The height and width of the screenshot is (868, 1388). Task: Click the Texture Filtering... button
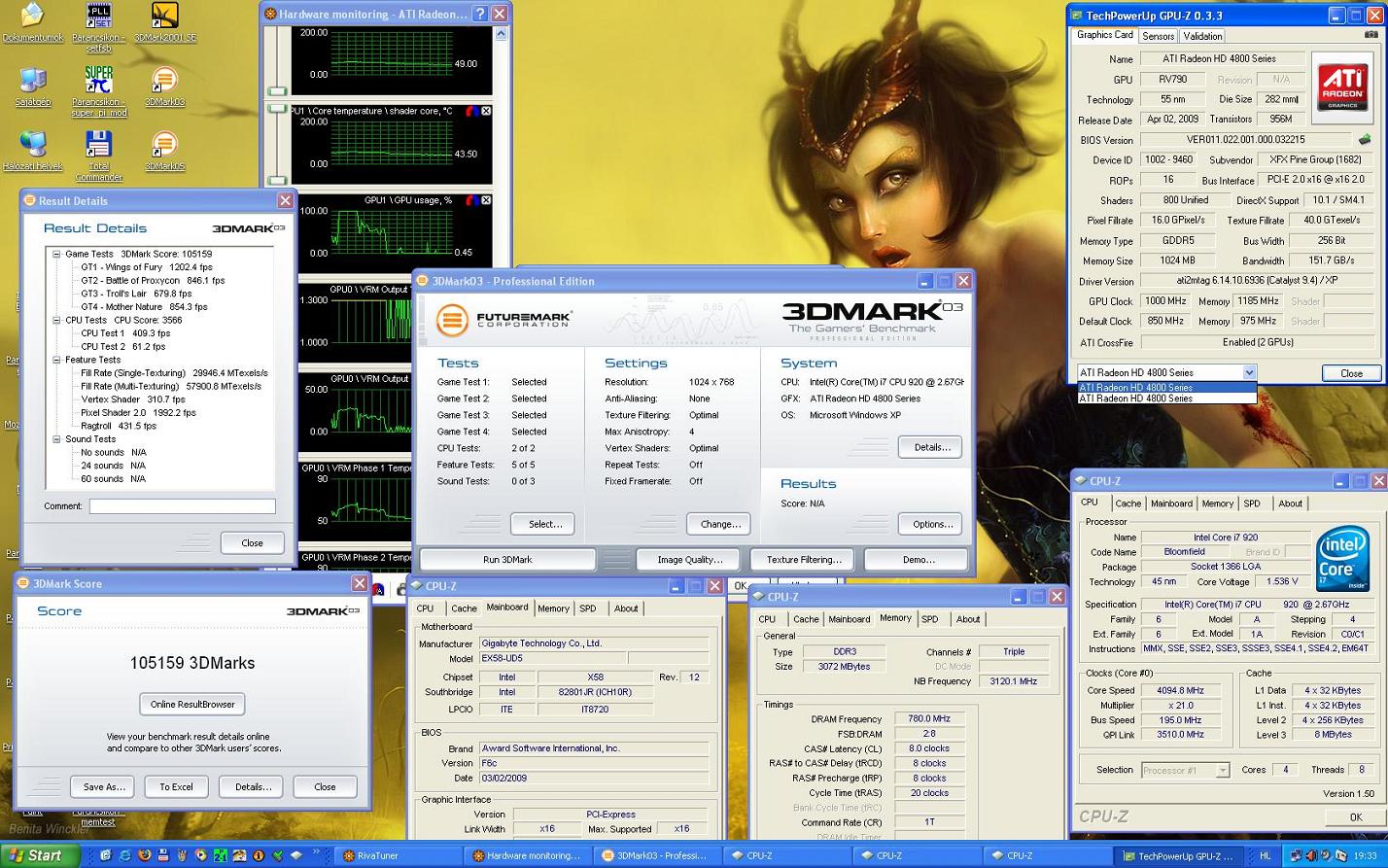[x=804, y=560]
